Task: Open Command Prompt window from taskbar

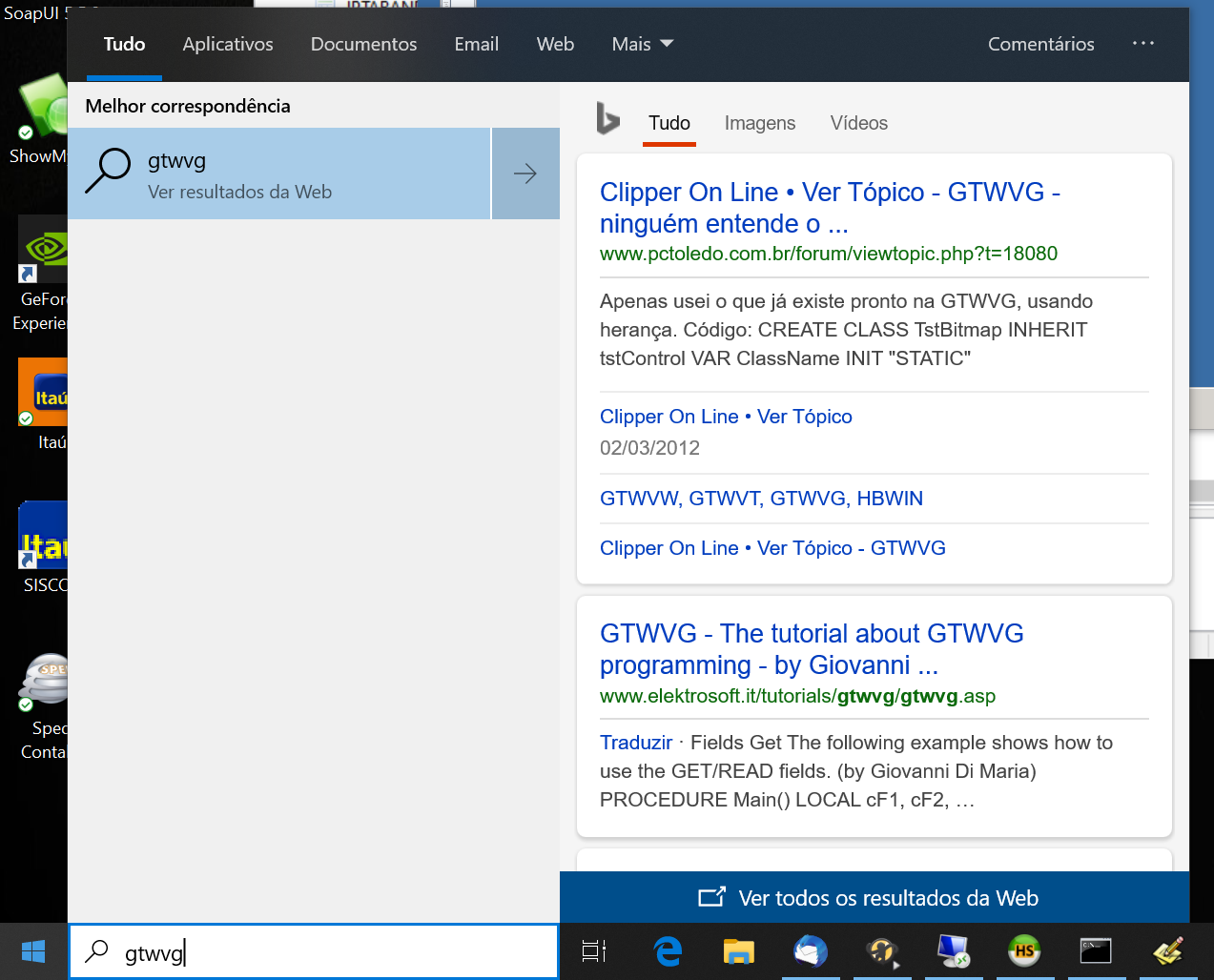Action: [x=1096, y=950]
